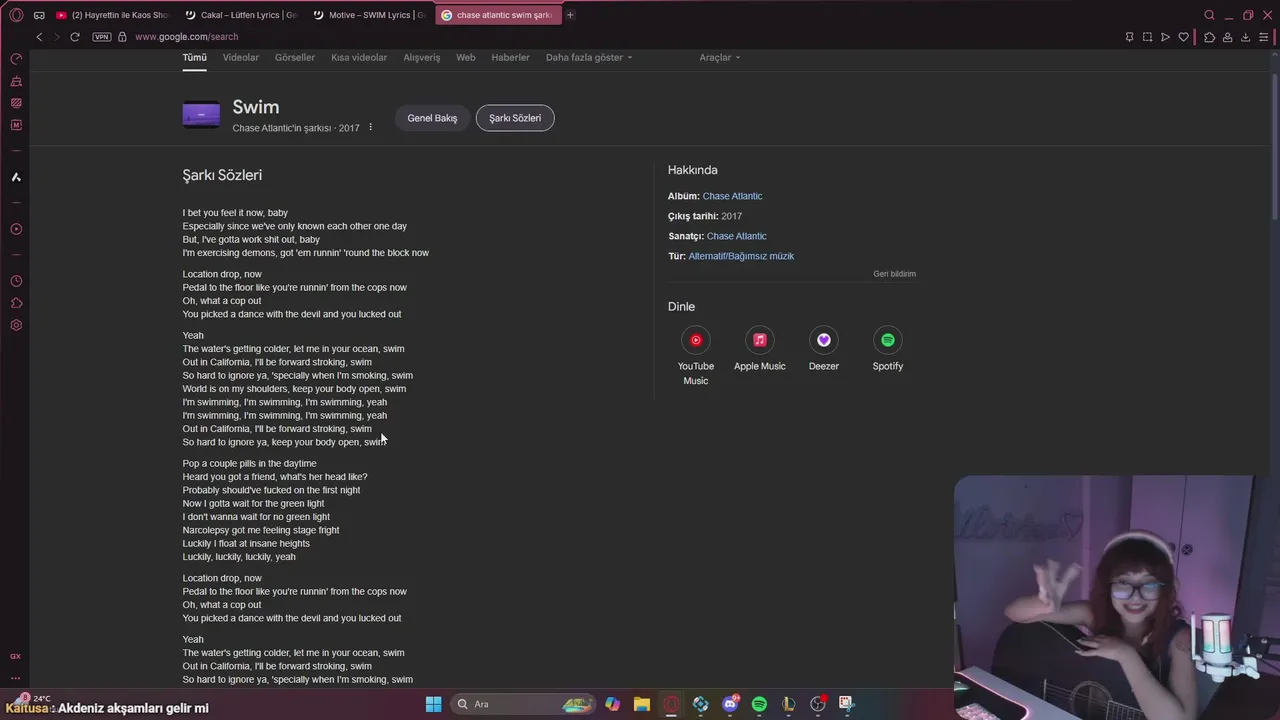
Task: Open League of Legends taskbar icon
Action: [788, 704]
